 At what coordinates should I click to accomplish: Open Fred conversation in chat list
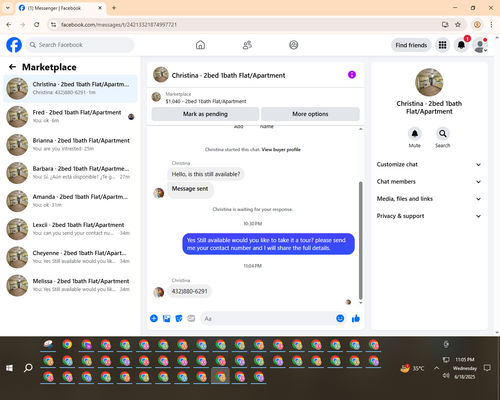pos(70,117)
